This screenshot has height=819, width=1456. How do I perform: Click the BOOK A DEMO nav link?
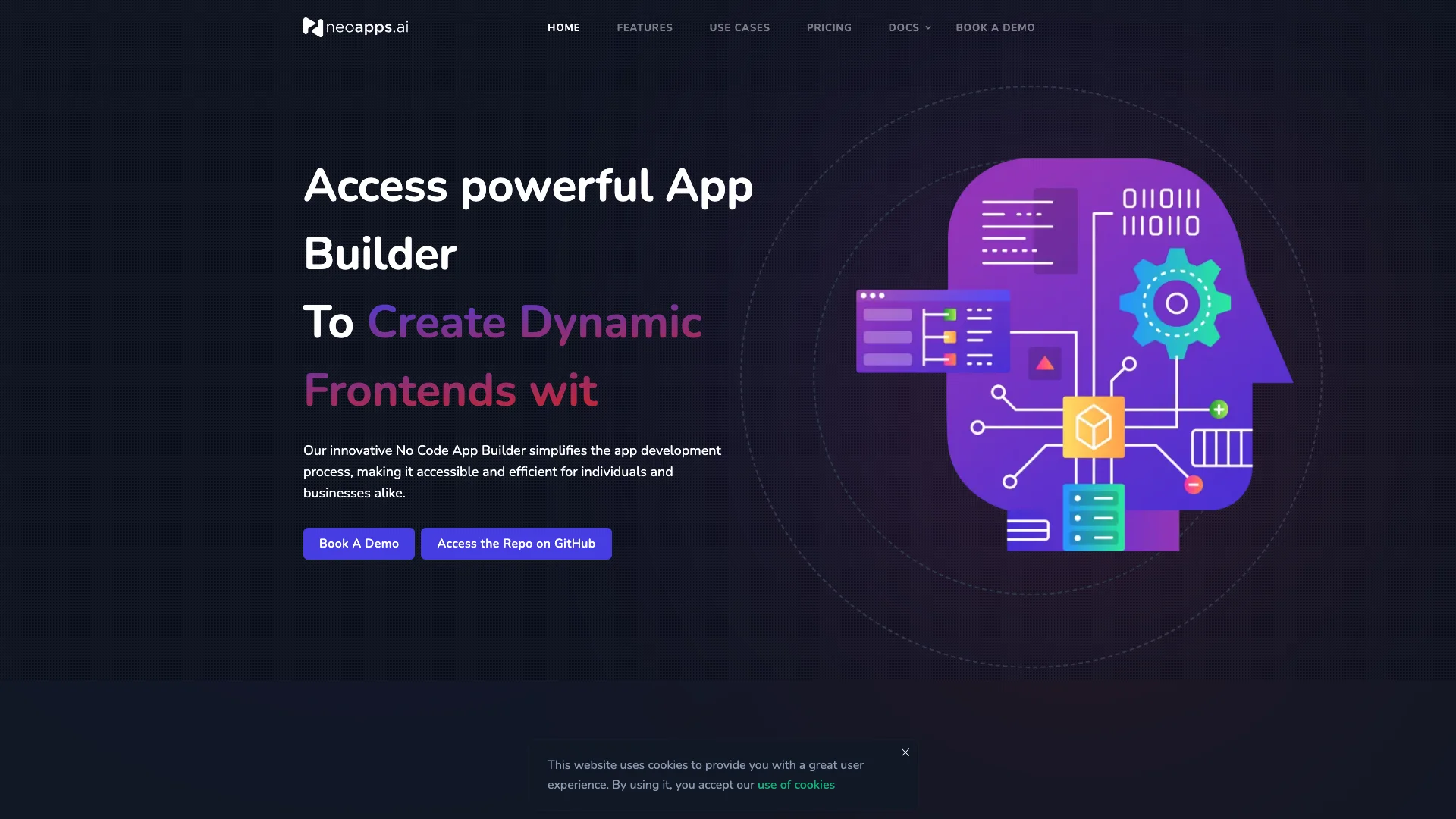pos(996,28)
